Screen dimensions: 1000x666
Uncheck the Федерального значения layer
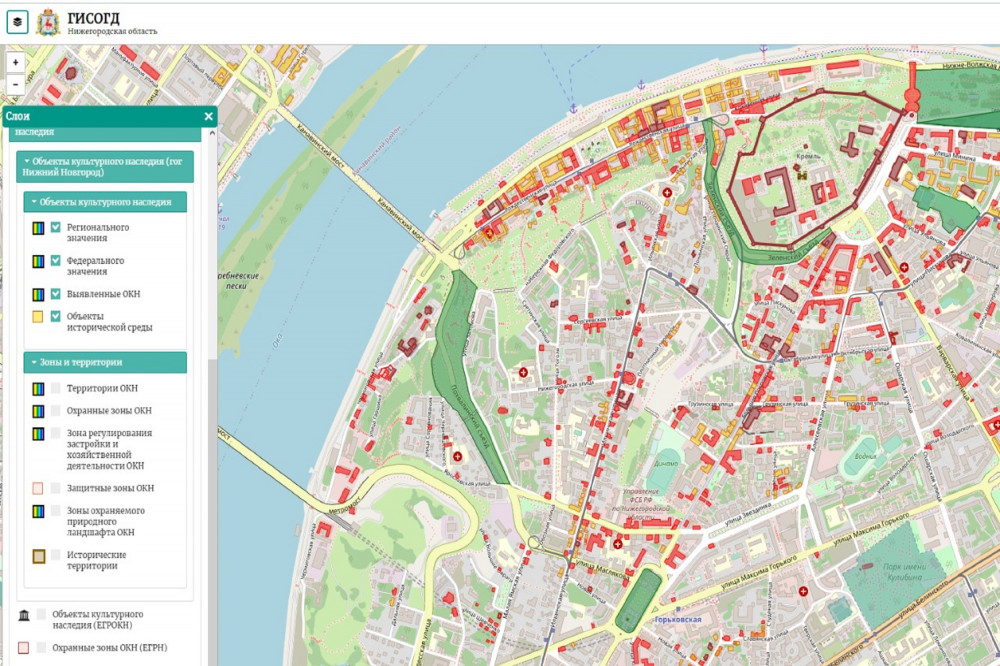point(57,261)
